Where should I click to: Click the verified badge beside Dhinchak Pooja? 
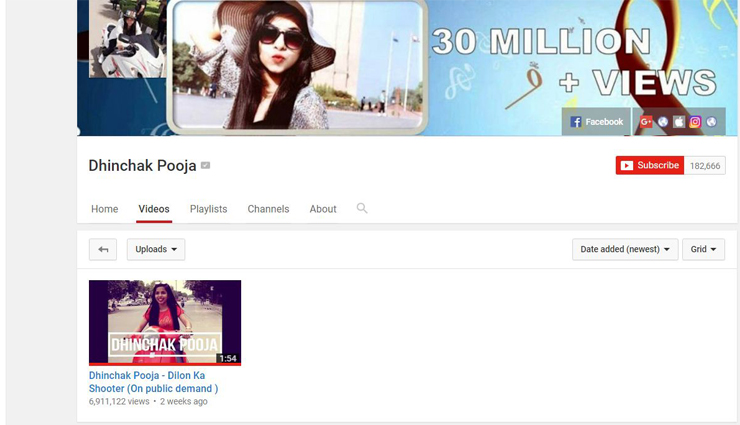click(x=205, y=166)
